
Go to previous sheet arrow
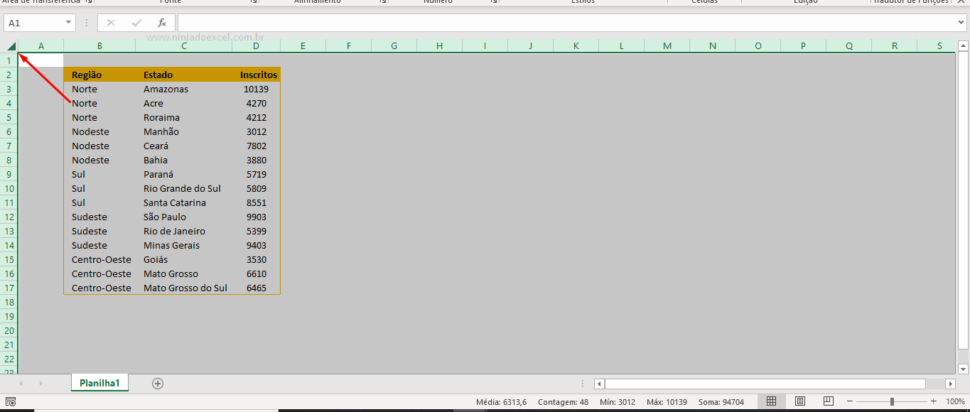pyautogui.click(x=21, y=384)
